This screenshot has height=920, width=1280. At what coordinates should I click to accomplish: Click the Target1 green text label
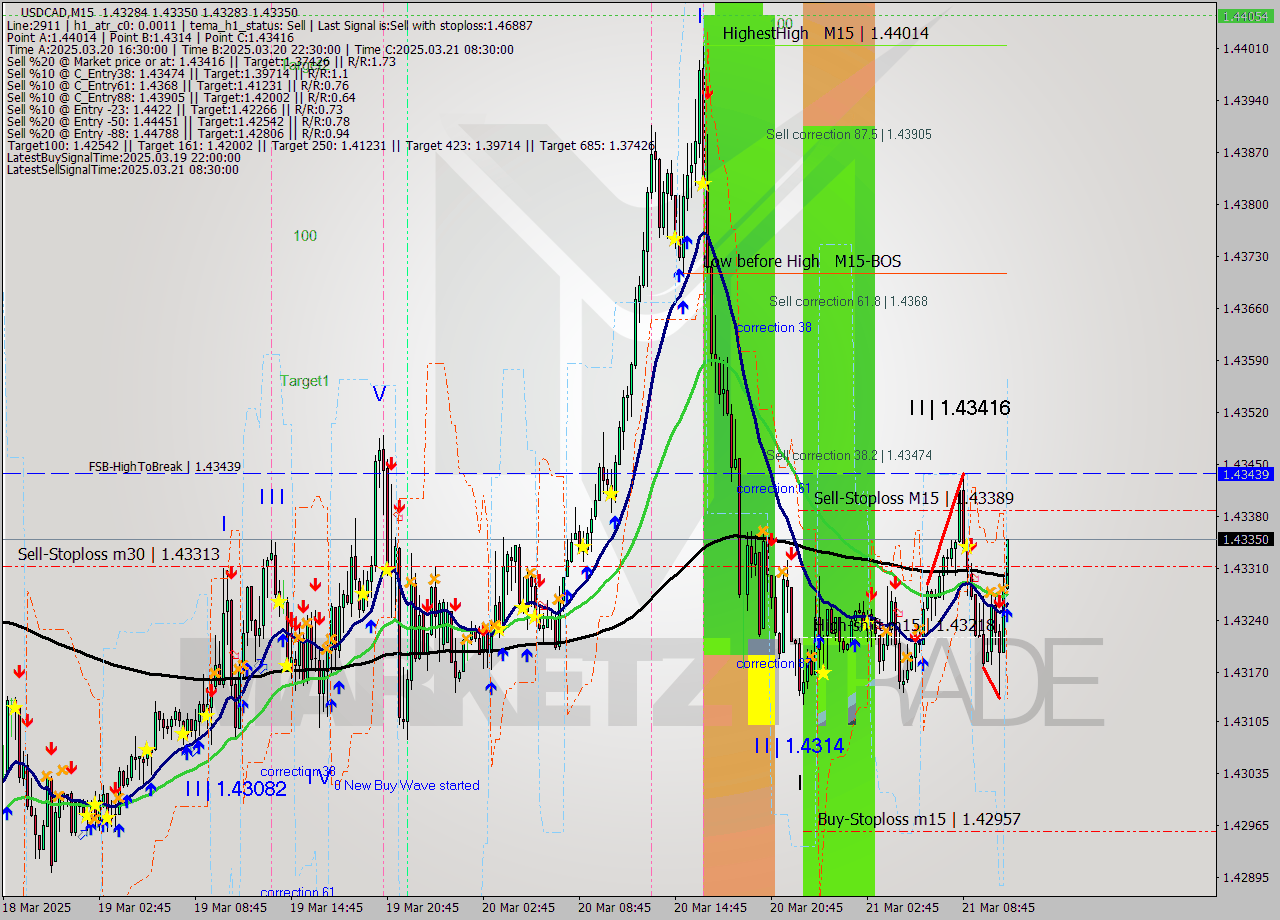(x=303, y=381)
